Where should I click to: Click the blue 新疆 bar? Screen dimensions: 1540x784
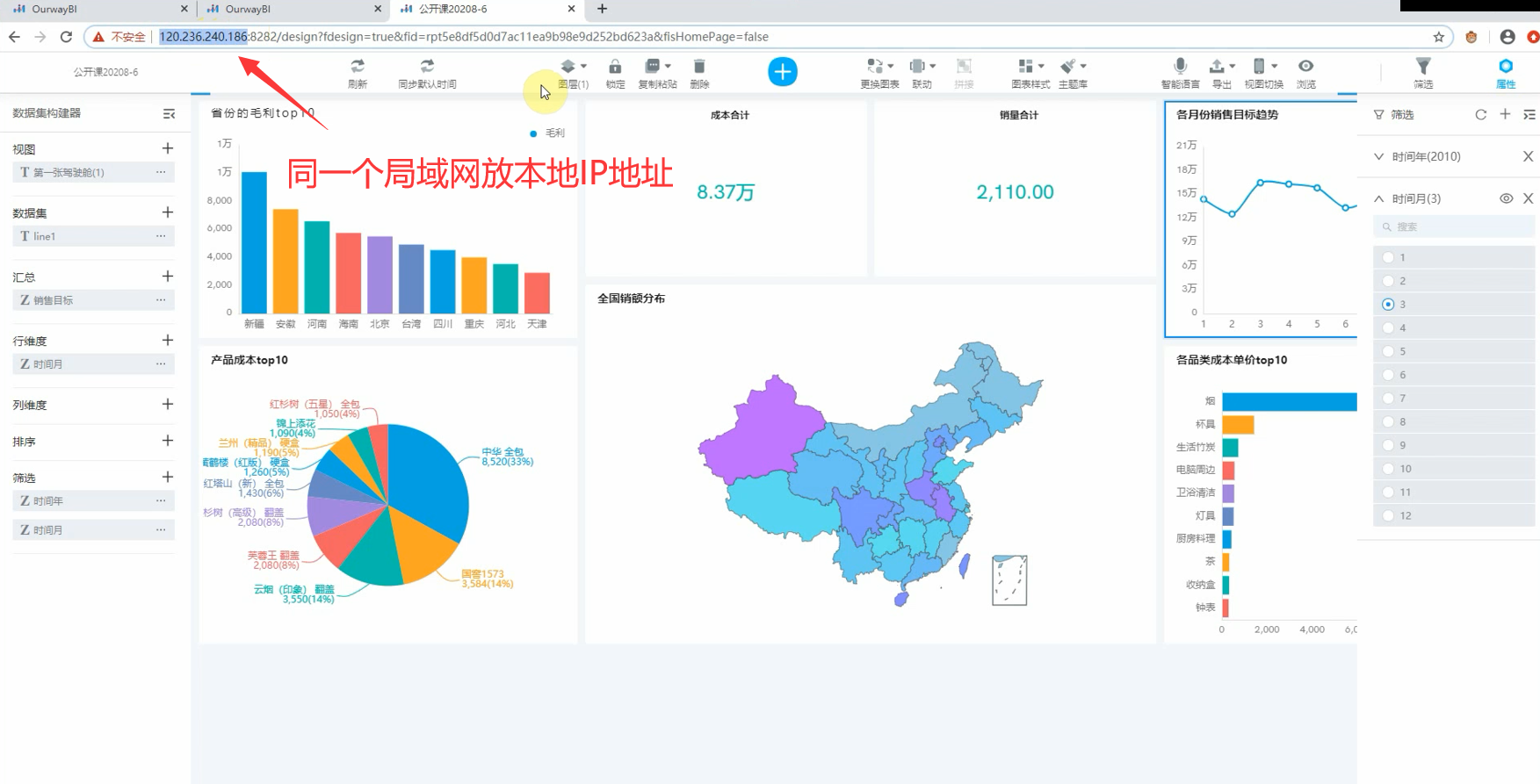pos(254,242)
